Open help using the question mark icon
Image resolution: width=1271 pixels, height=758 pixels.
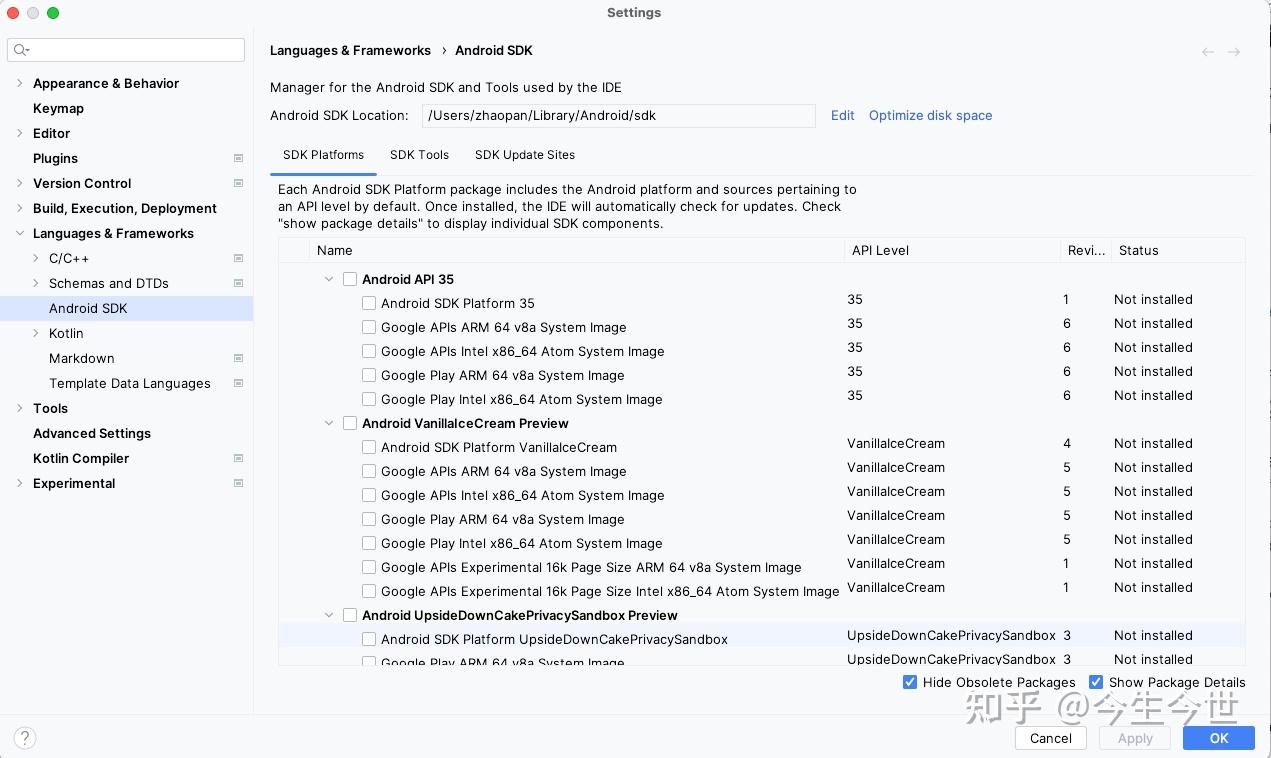point(24,737)
